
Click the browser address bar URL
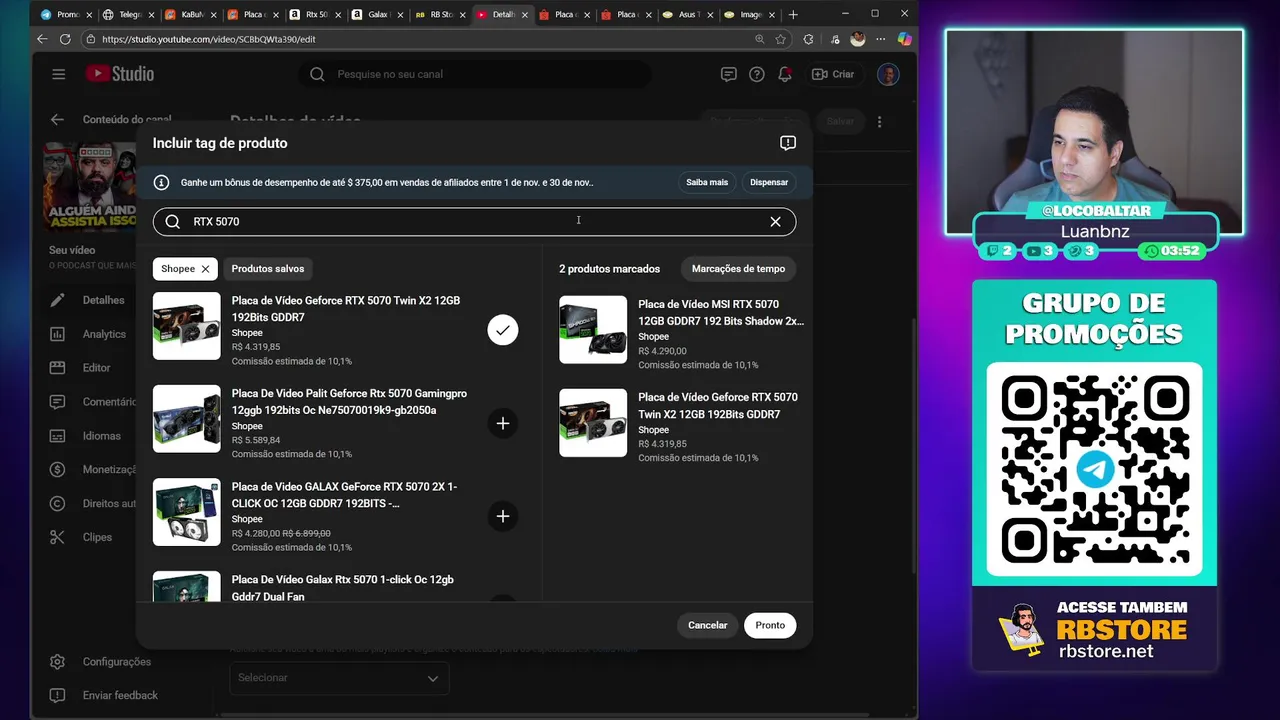click(209, 39)
